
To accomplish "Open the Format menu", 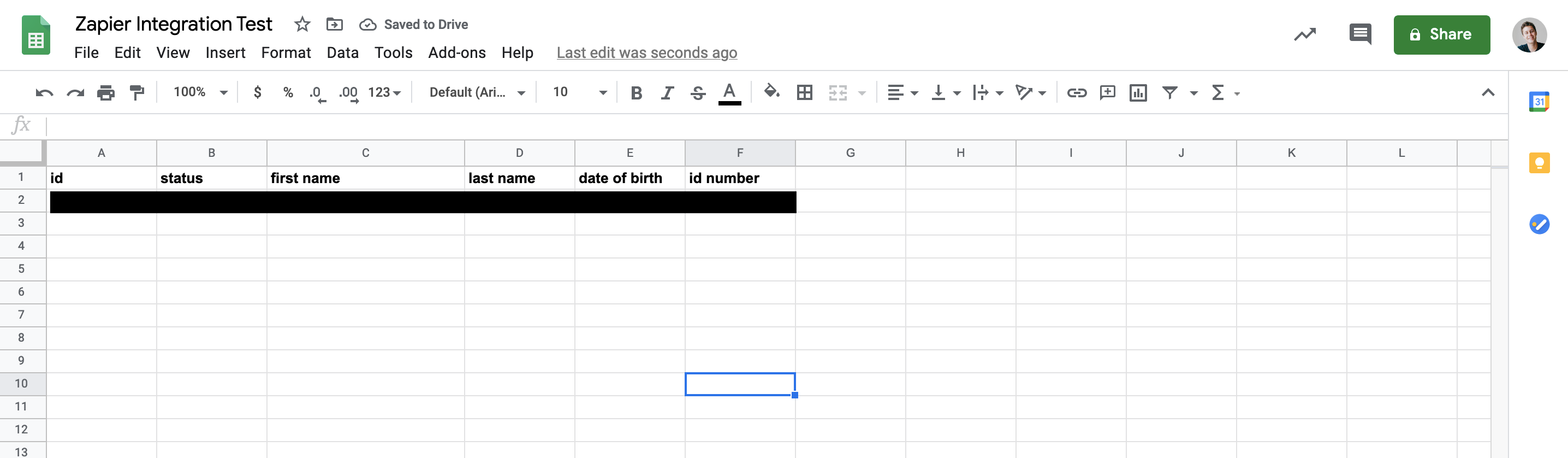I will coord(286,53).
